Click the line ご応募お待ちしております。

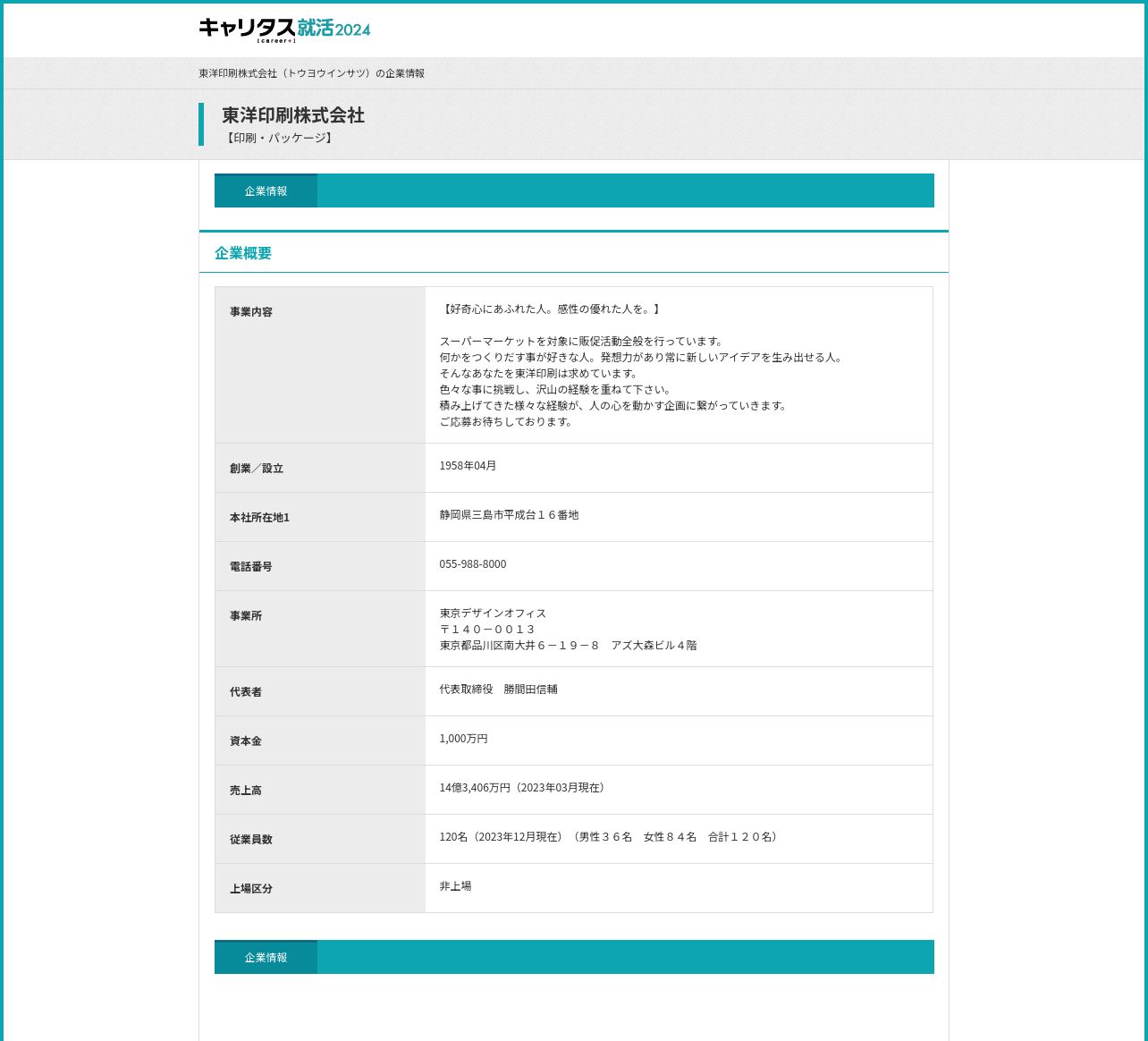coord(508,422)
